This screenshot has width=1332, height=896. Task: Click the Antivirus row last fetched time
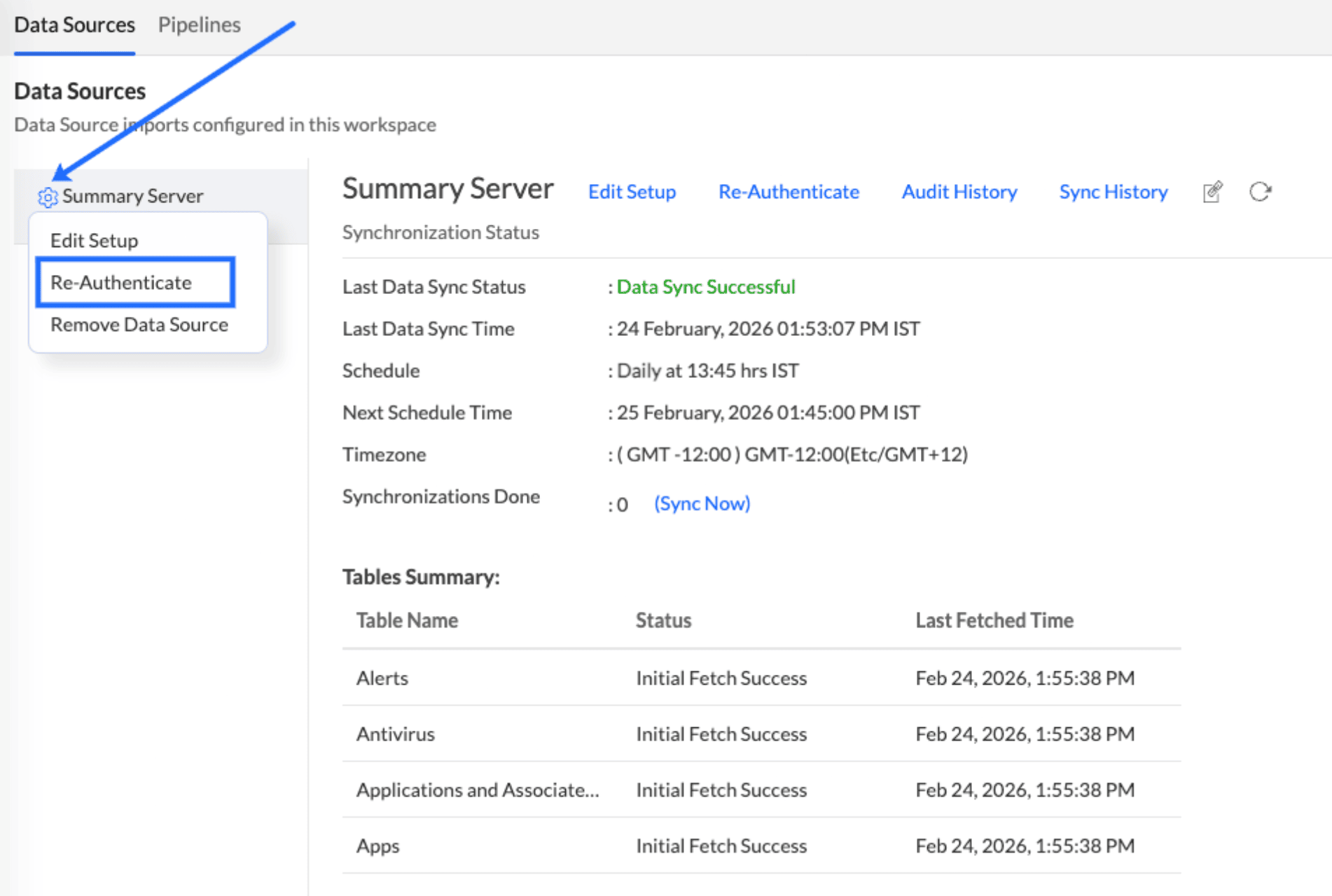pos(1025,734)
